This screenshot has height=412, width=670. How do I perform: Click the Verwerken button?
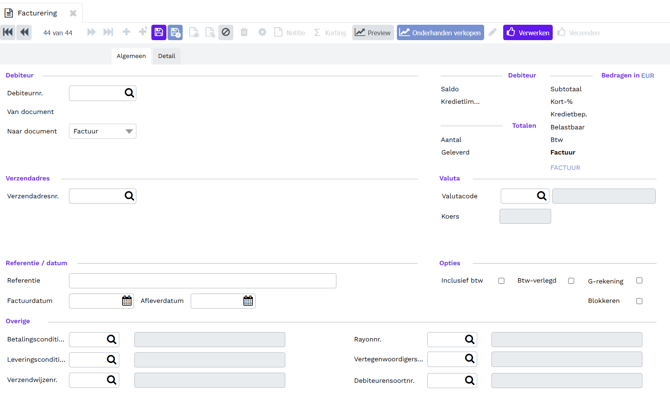coord(527,33)
